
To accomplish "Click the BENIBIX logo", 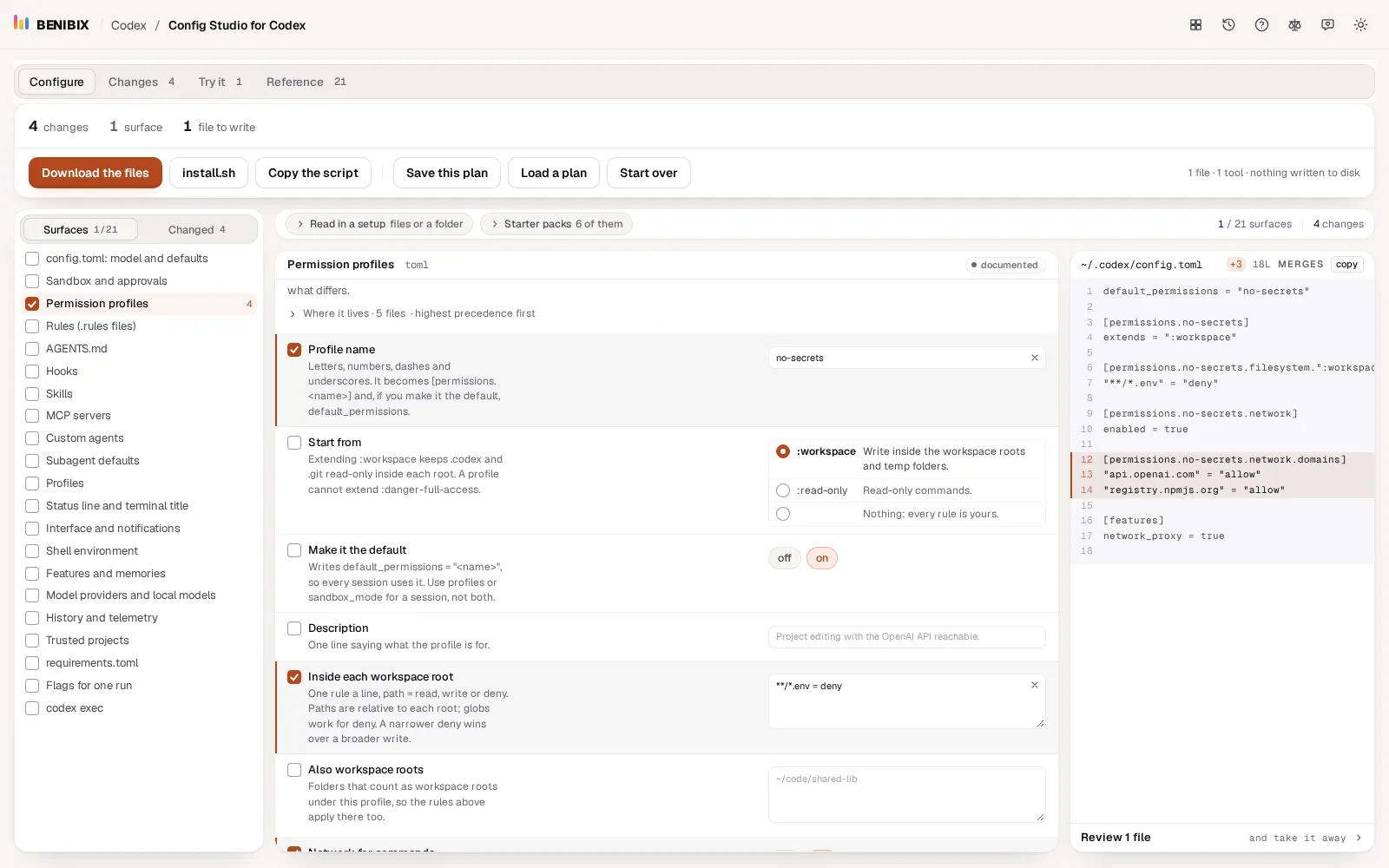I will click(x=51, y=24).
